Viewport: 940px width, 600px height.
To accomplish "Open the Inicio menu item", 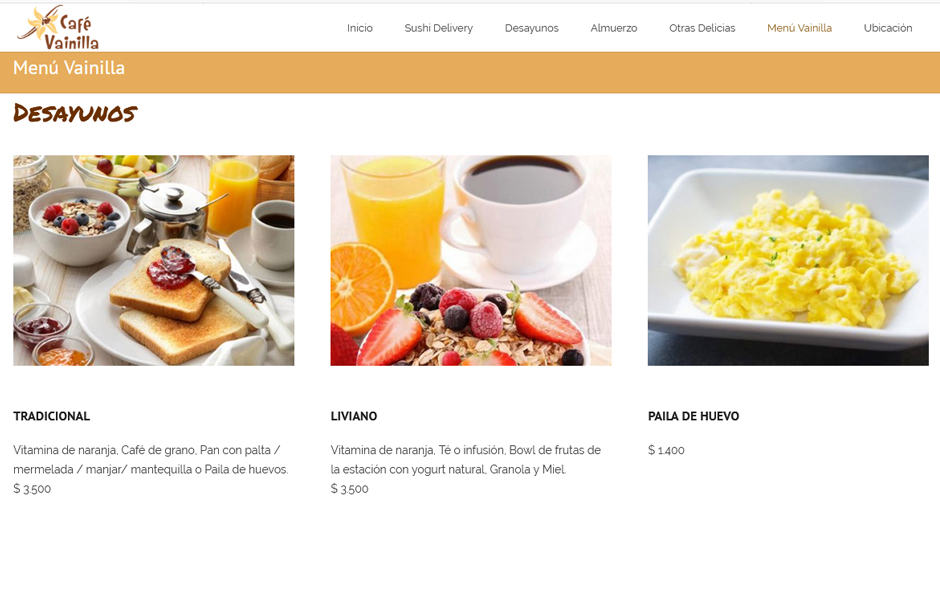I will point(360,28).
